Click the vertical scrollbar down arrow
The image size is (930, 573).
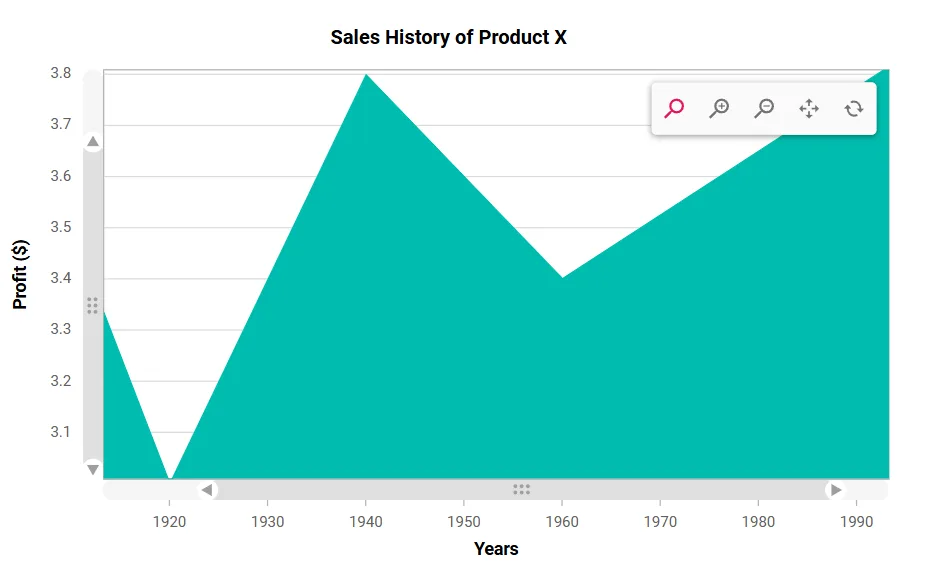click(93, 469)
